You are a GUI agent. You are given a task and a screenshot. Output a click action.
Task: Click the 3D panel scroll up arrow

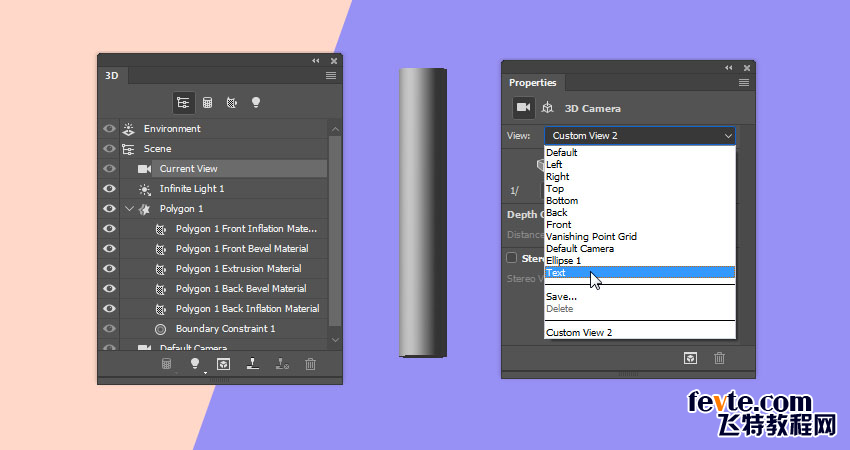point(335,129)
